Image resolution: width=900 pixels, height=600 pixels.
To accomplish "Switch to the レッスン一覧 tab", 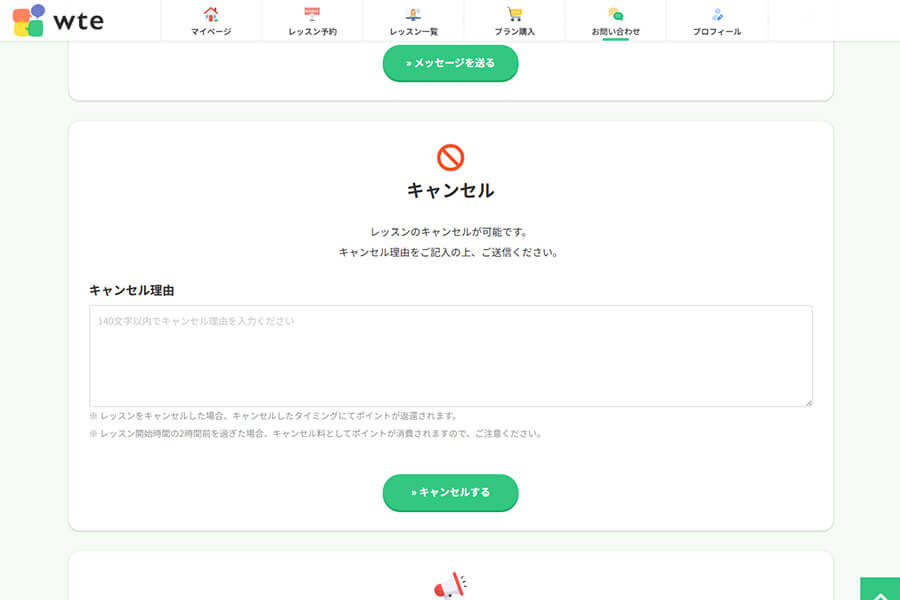I will point(412,31).
